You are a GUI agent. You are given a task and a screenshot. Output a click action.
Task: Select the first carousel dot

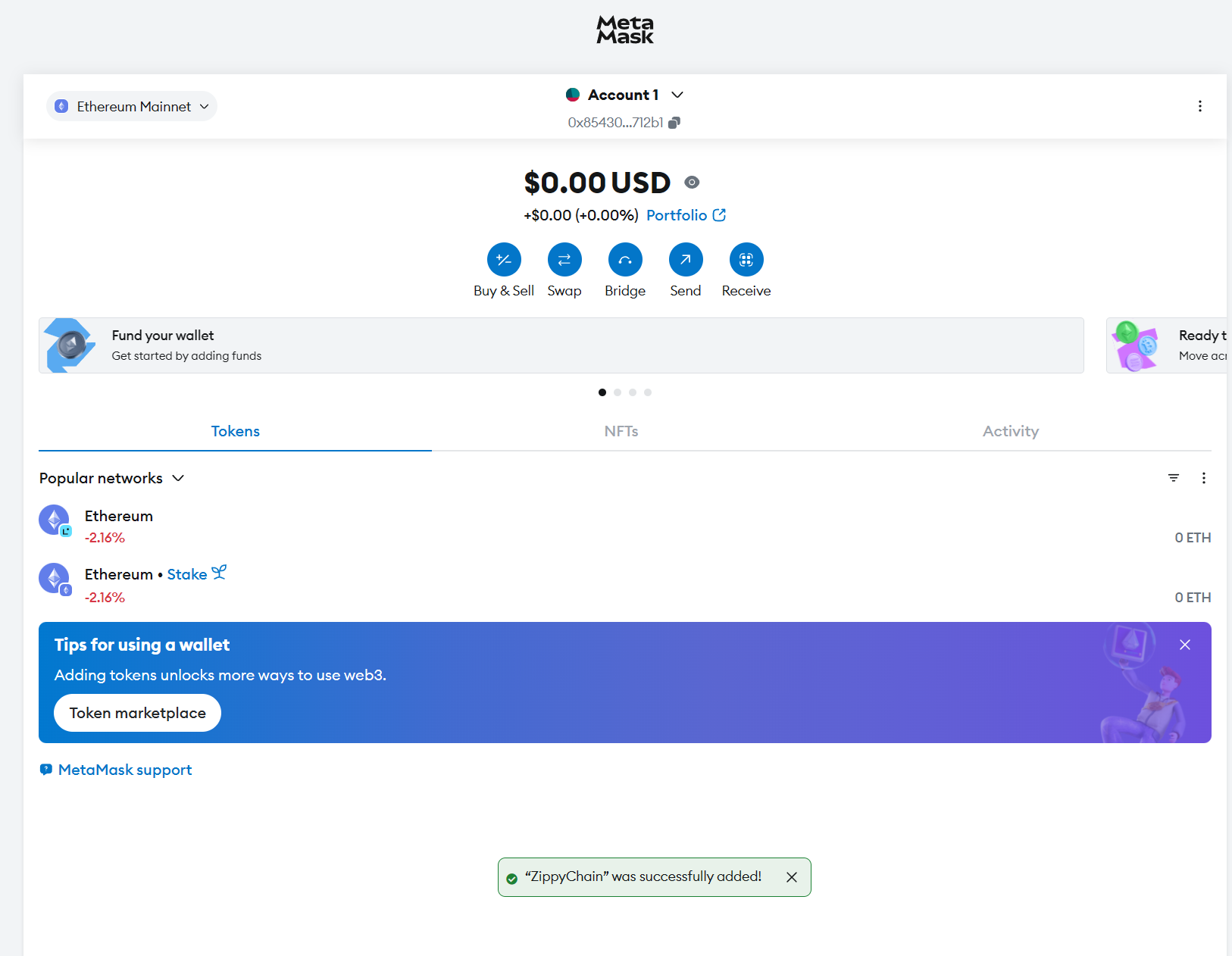point(602,392)
